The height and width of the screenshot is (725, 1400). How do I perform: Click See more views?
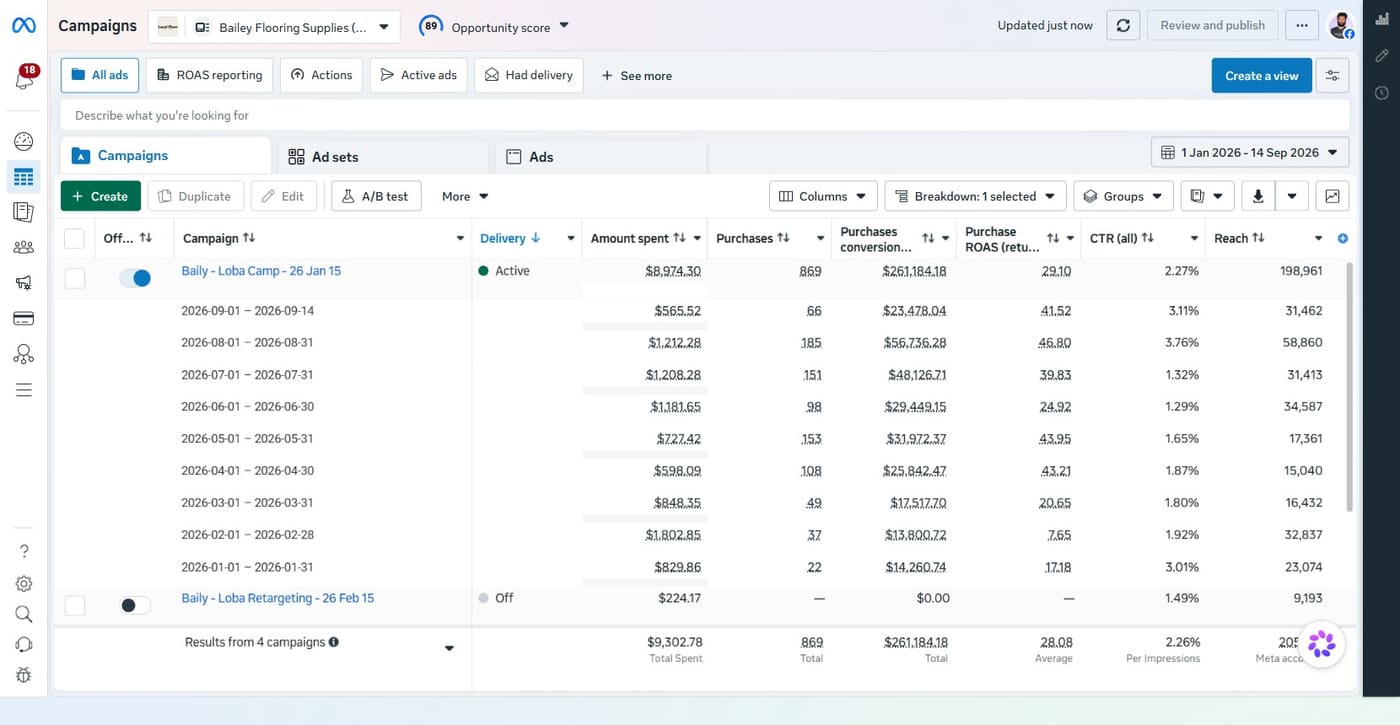[636, 76]
